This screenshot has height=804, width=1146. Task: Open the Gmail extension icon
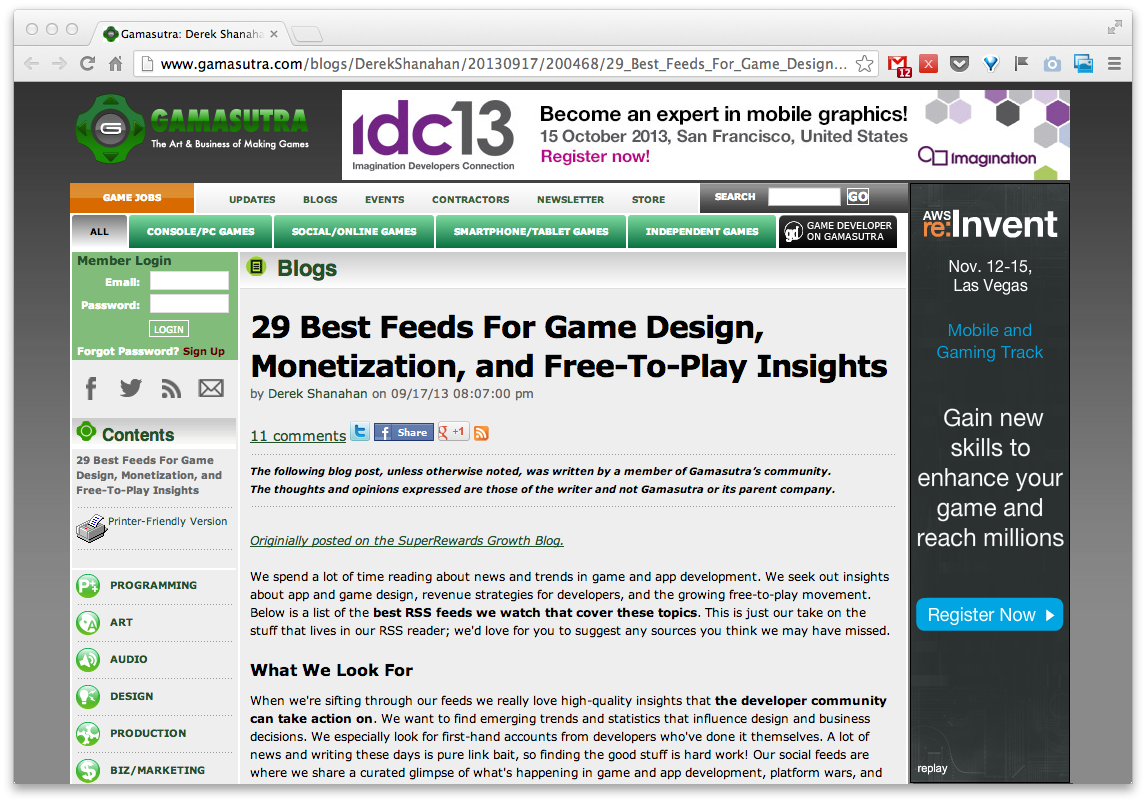tap(899, 65)
